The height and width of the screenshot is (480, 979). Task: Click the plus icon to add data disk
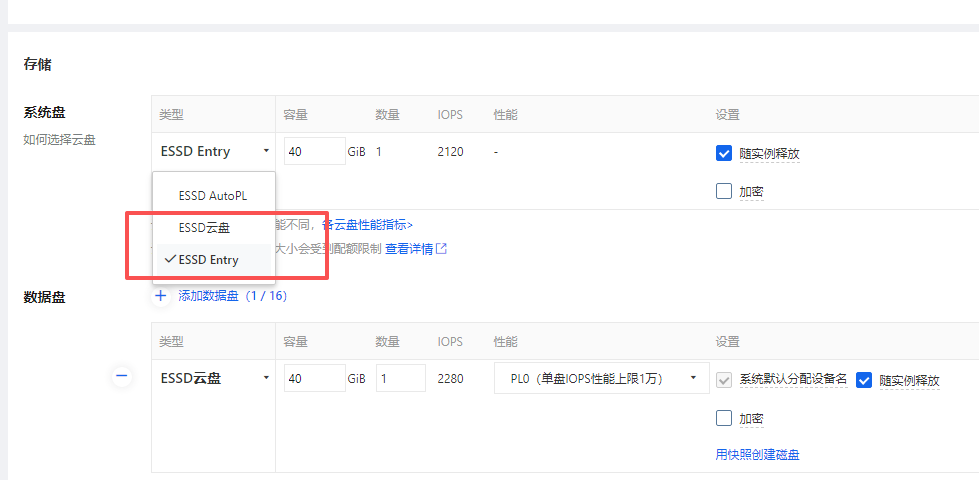click(161, 295)
